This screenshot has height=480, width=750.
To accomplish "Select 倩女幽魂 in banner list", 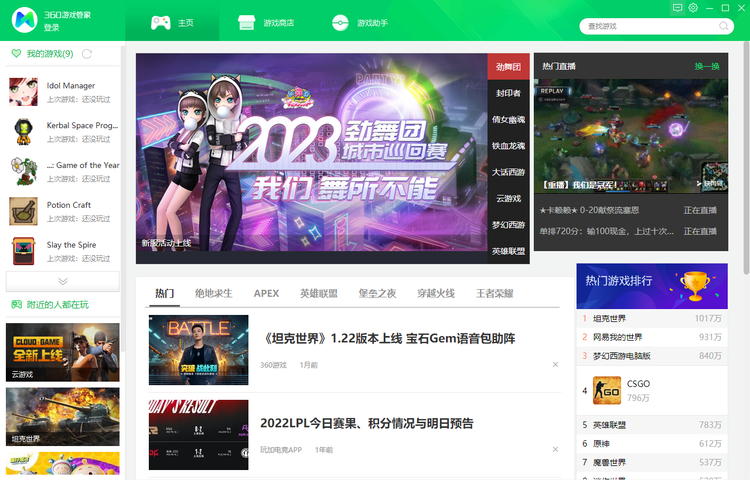I will coord(508,120).
